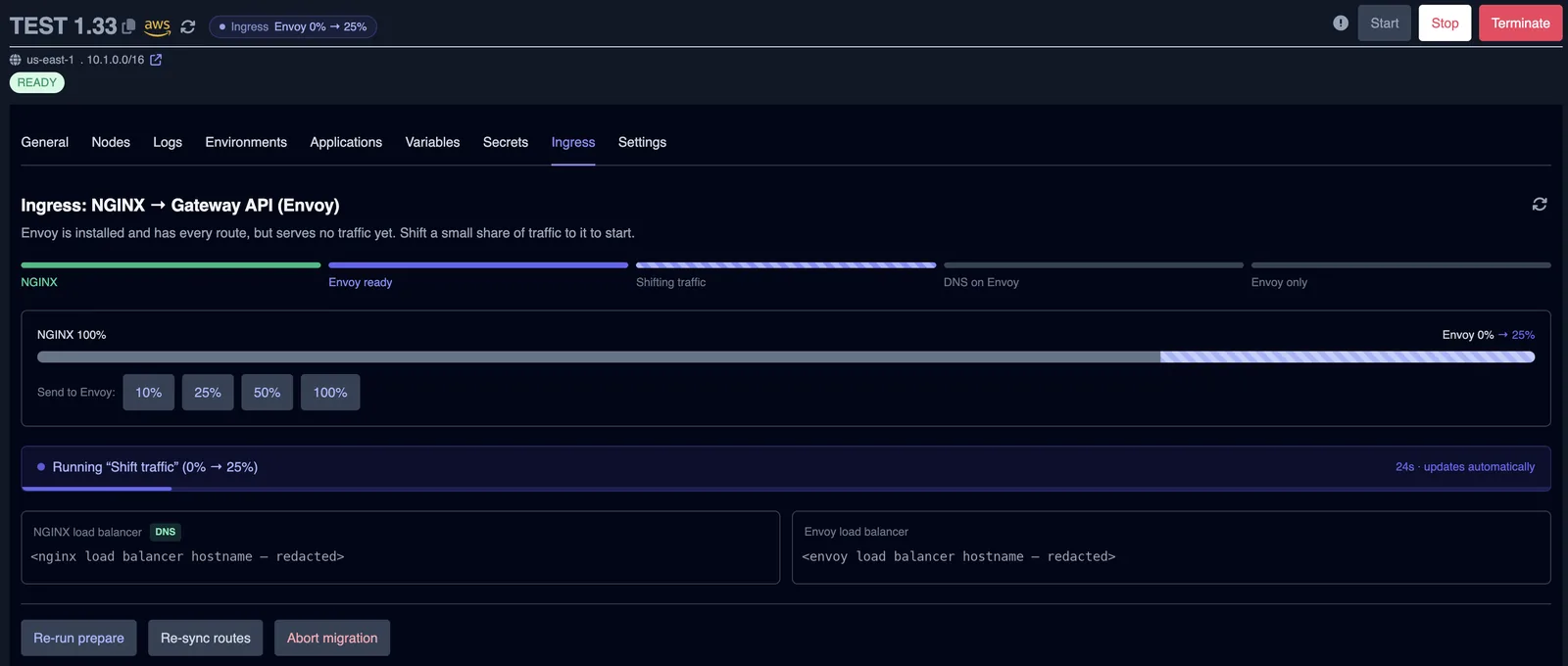Refresh the Ingress migration panel
This screenshot has height=666, width=1568.
click(x=1540, y=204)
